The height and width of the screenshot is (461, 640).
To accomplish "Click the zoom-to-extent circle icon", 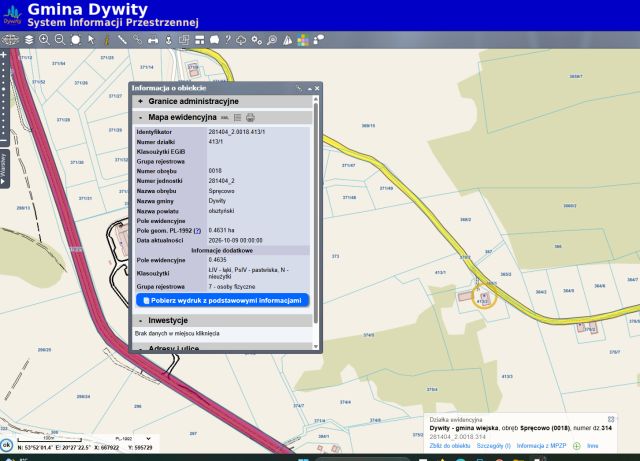I will pos(76,40).
